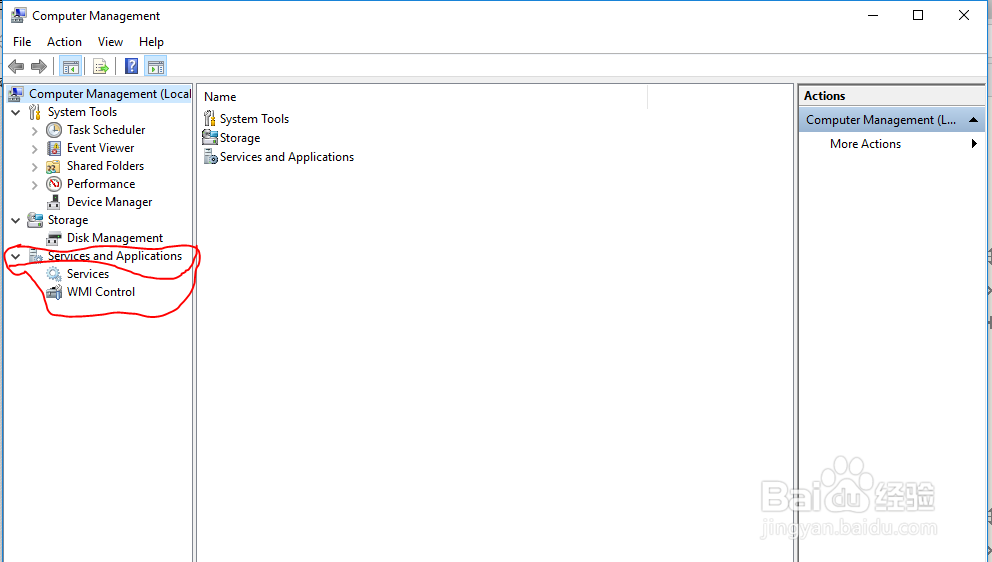This screenshot has width=992, height=562.
Task: Toggle Show/Hide Console Tree toolbar icon
Action: tap(71, 66)
